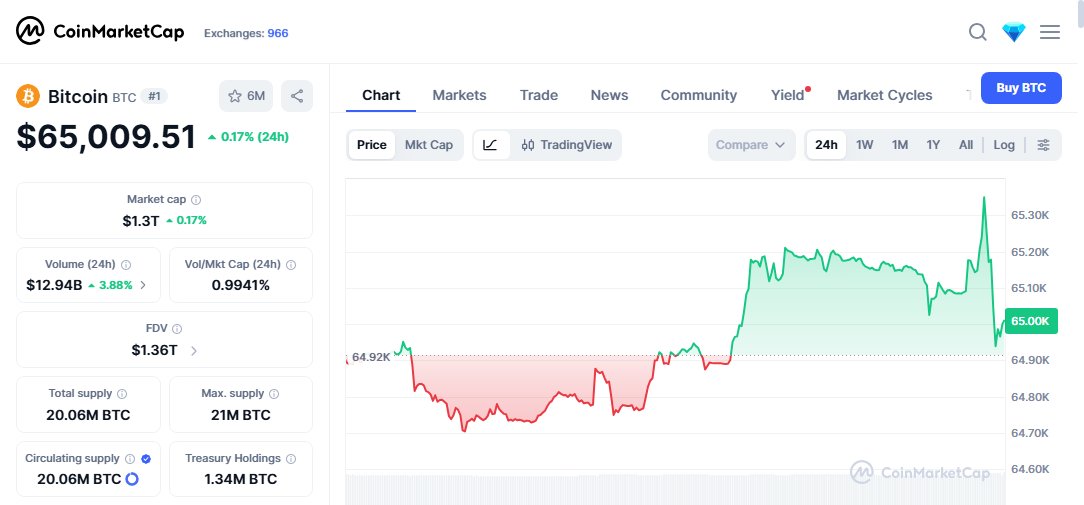Click the share icon next to watchlist
The height and width of the screenshot is (505, 1084).
(297, 96)
